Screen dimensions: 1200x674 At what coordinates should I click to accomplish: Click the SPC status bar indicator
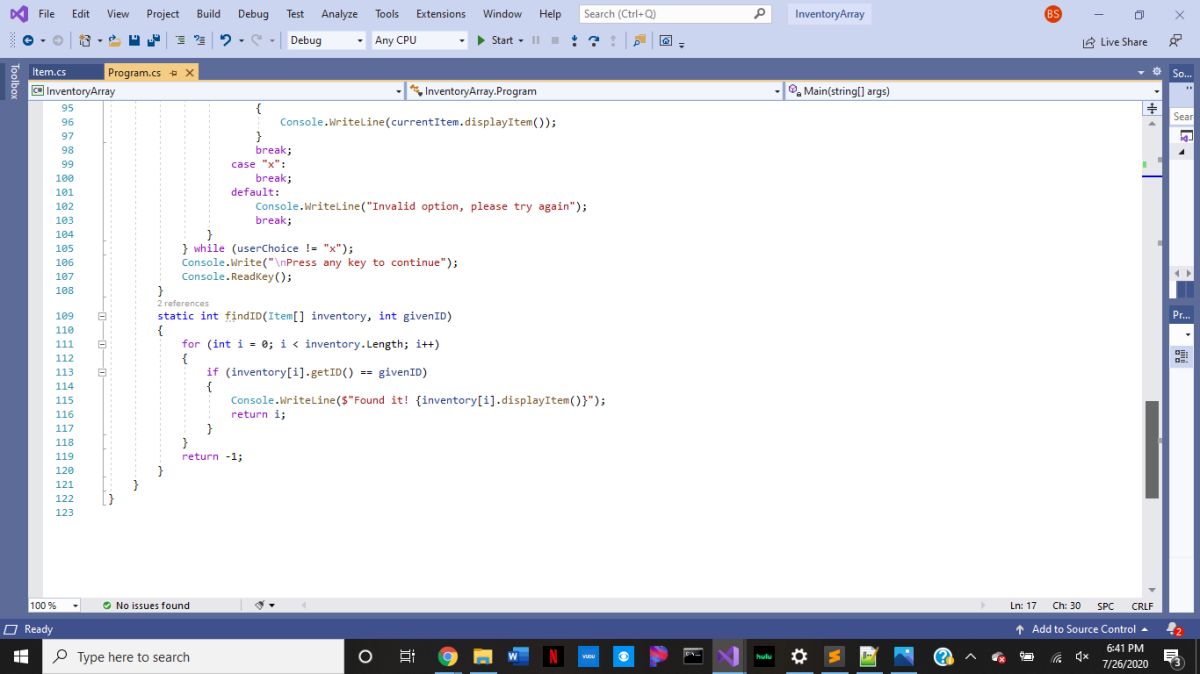point(1105,606)
